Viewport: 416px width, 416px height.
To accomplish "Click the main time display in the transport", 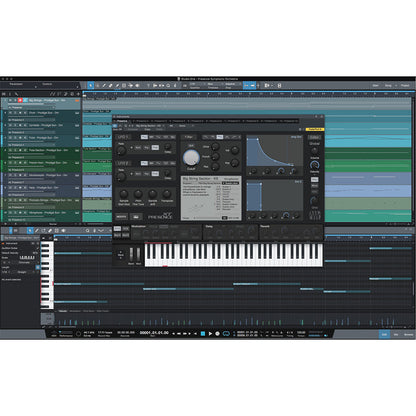I will [154, 333].
